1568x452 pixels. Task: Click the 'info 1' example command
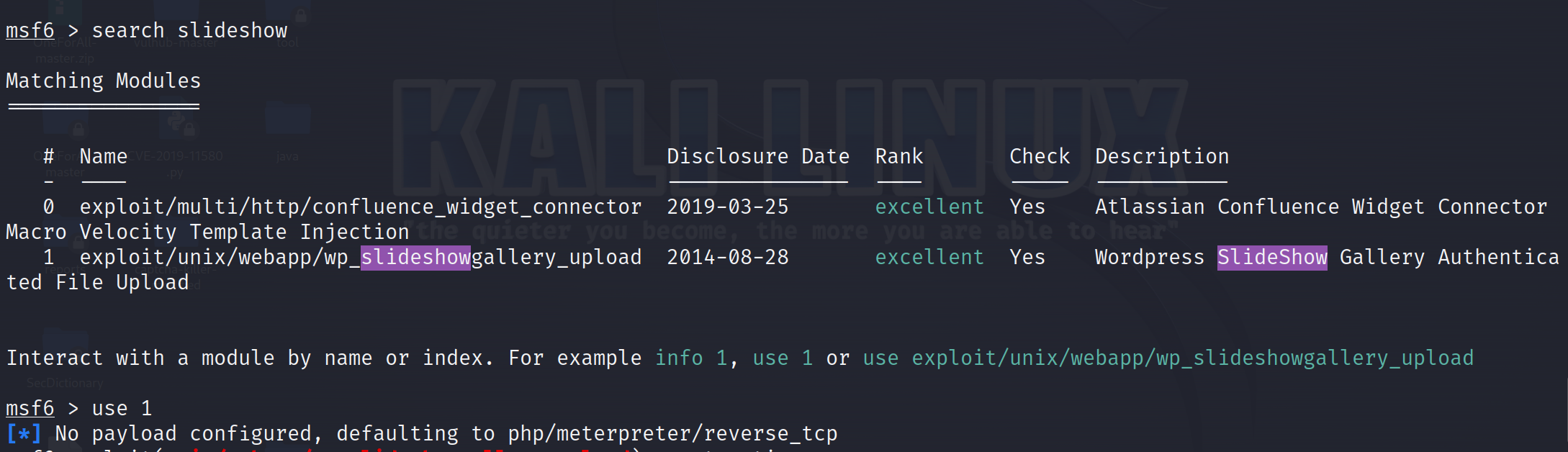pos(691,358)
